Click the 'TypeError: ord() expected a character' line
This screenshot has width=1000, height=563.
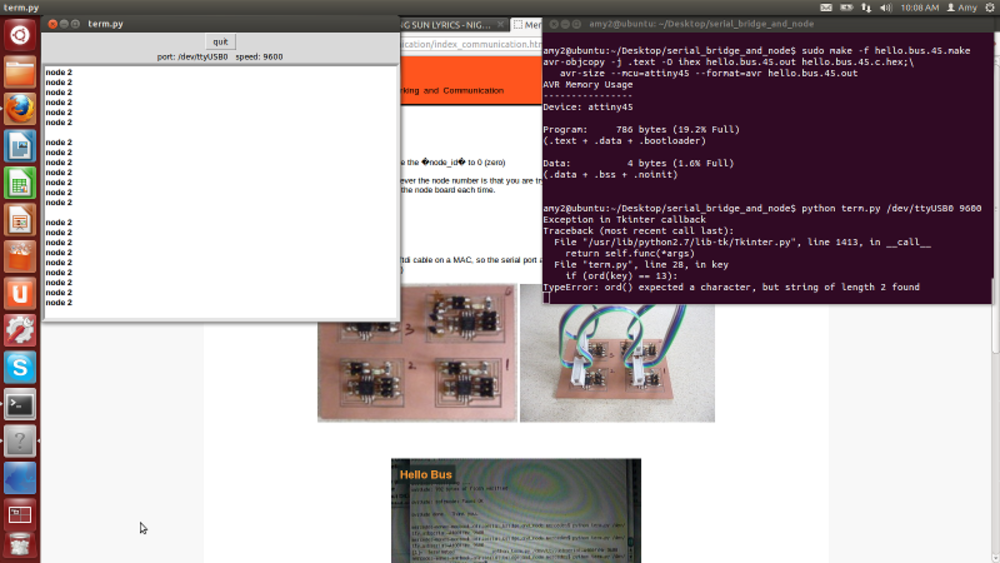731,288
